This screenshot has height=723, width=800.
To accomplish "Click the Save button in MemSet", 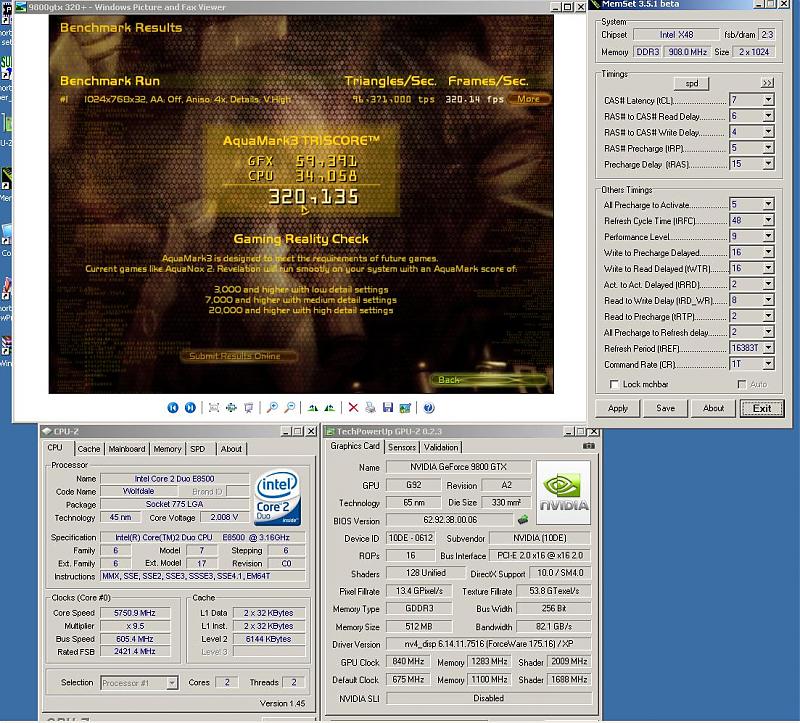I will coord(665,408).
